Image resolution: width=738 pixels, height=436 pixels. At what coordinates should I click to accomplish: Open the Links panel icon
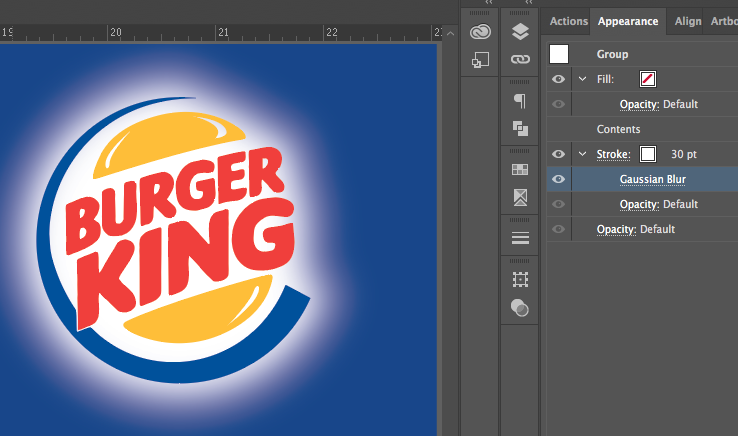tap(520, 59)
